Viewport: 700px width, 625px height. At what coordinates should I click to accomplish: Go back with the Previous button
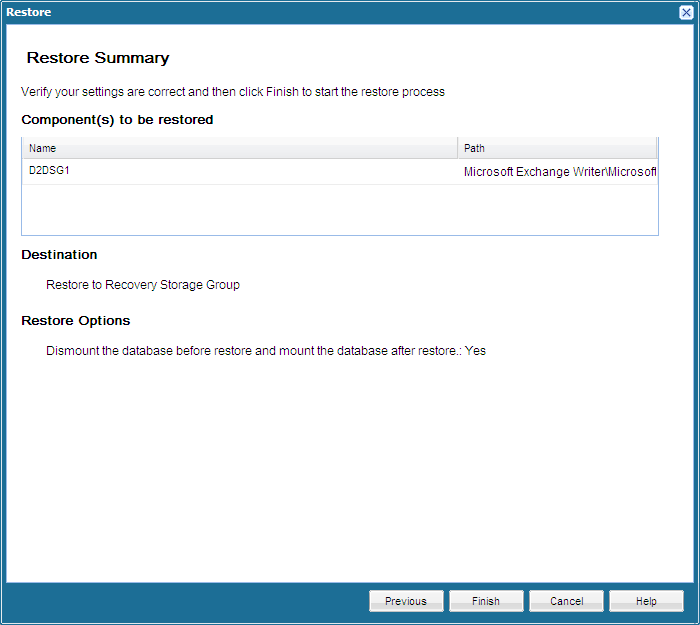point(406,601)
